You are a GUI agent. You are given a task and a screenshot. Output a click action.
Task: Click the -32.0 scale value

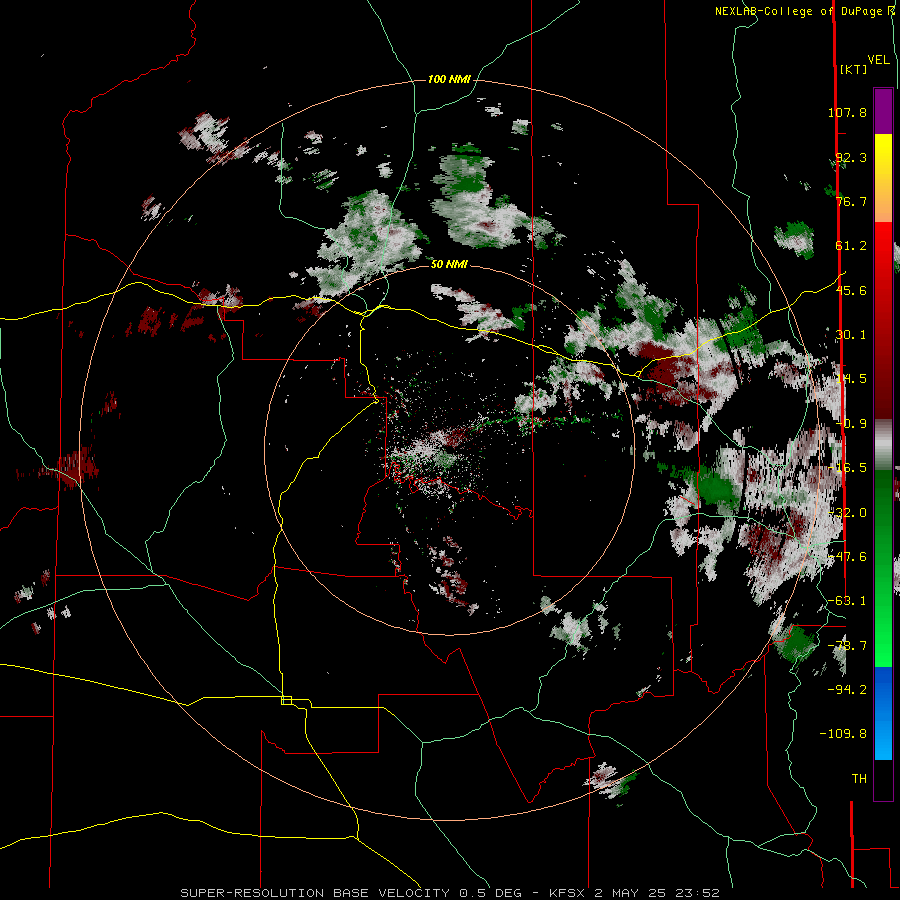click(x=847, y=513)
